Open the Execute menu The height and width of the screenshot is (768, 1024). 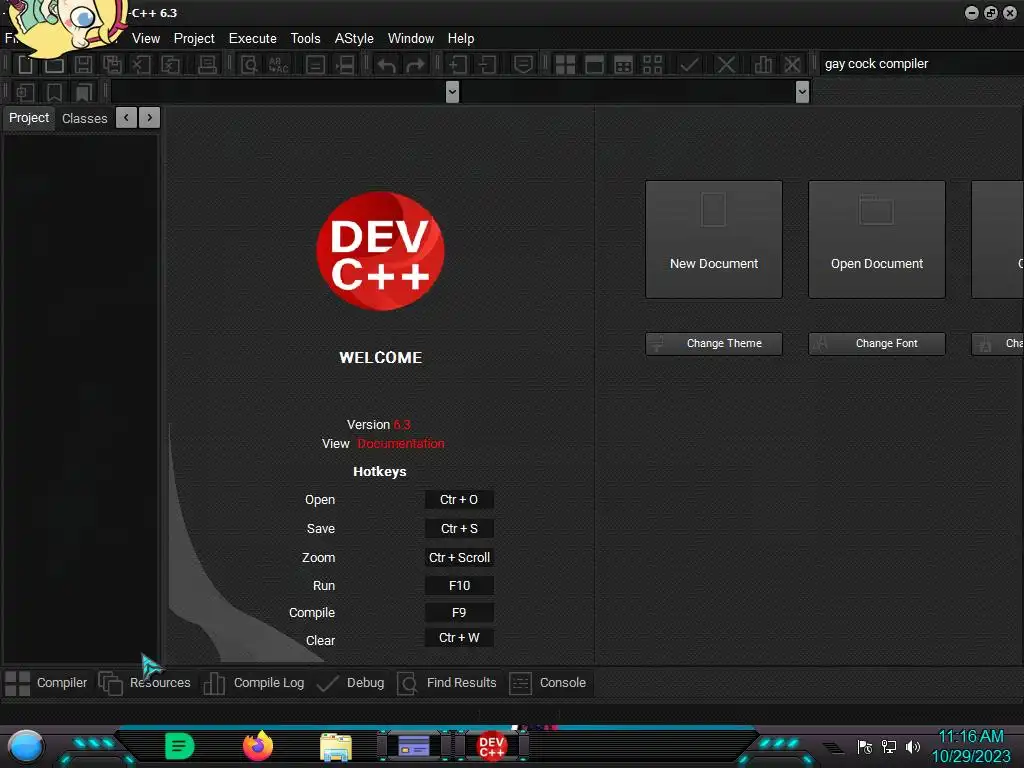click(253, 39)
